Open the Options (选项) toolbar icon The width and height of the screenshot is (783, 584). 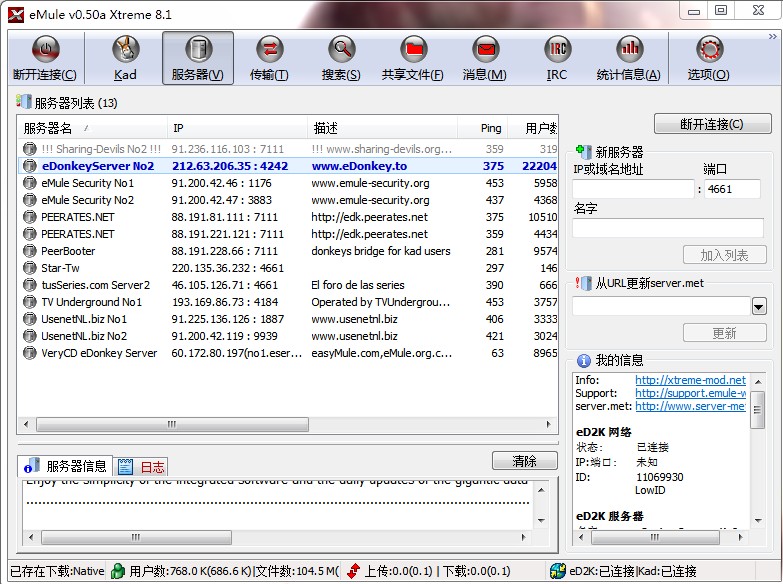[709, 49]
